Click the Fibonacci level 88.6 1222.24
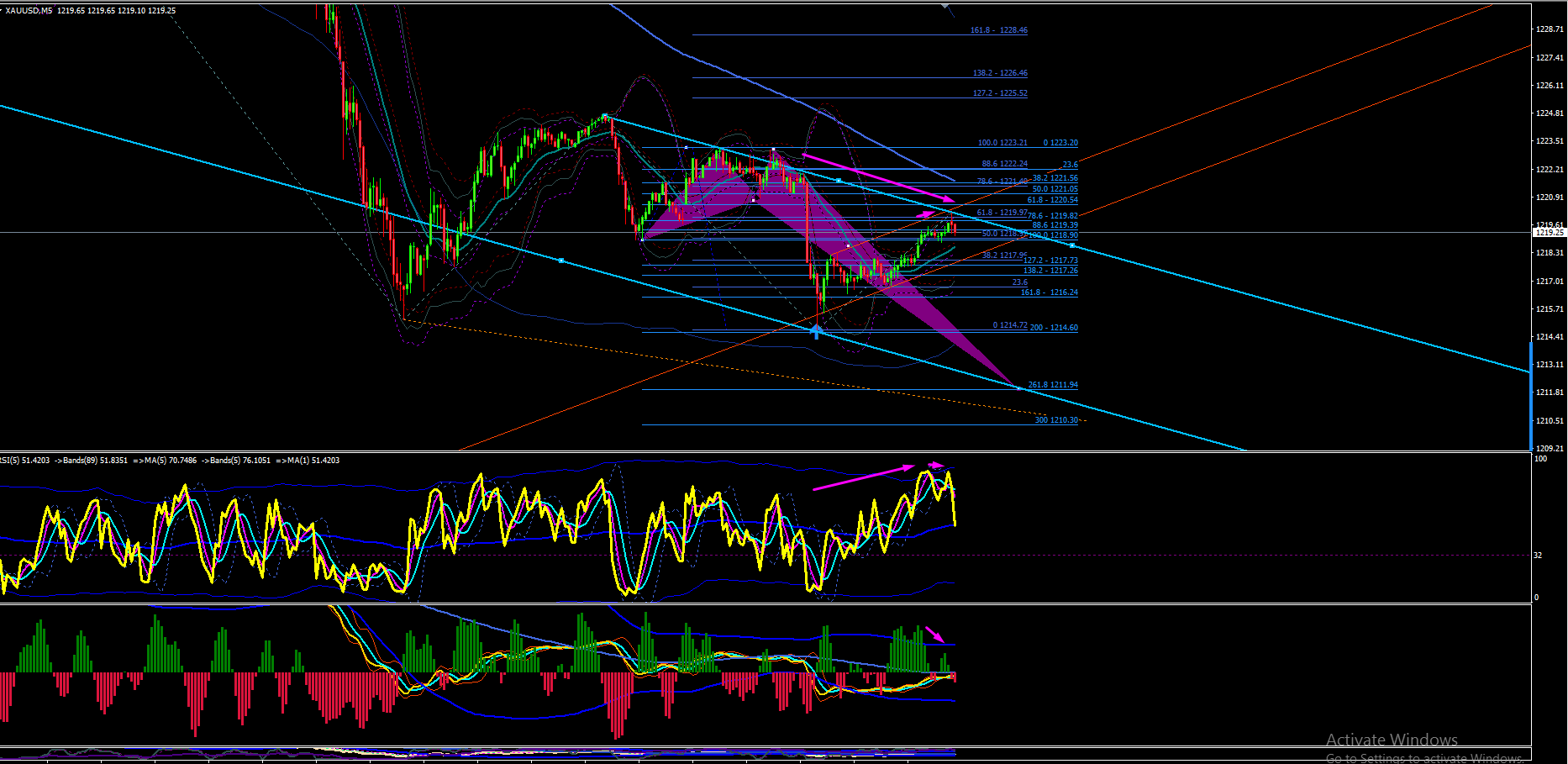The height and width of the screenshot is (764, 1568). (x=1004, y=164)
